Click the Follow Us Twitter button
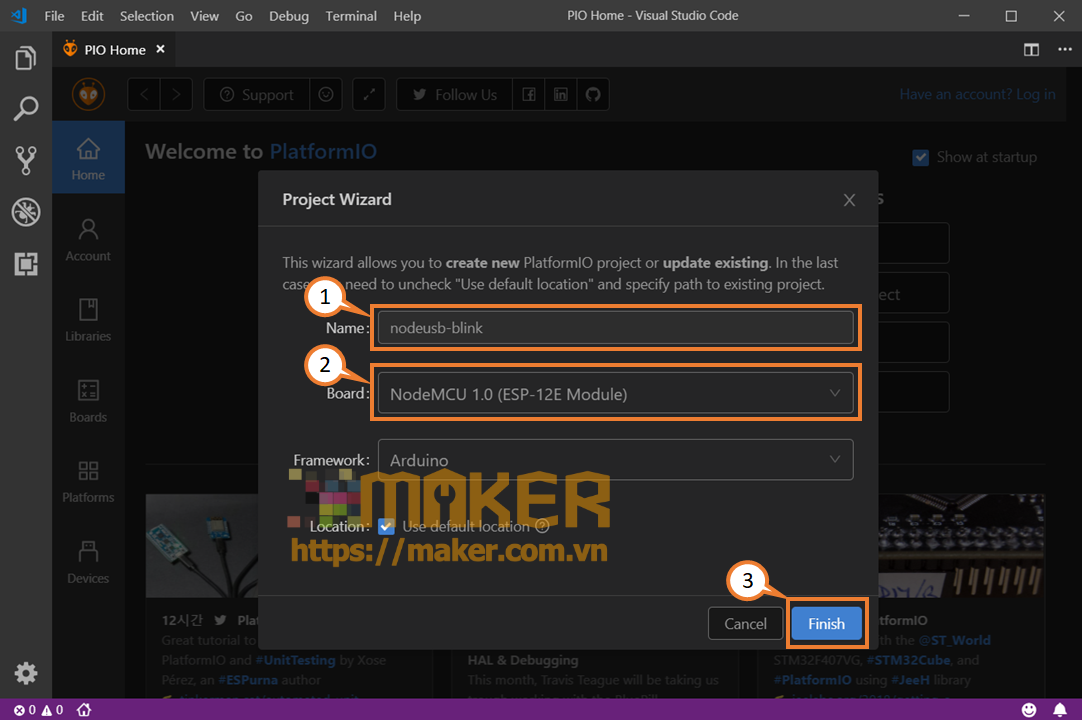This screenshot has width=1082, height=720. [x=455, y=95]
